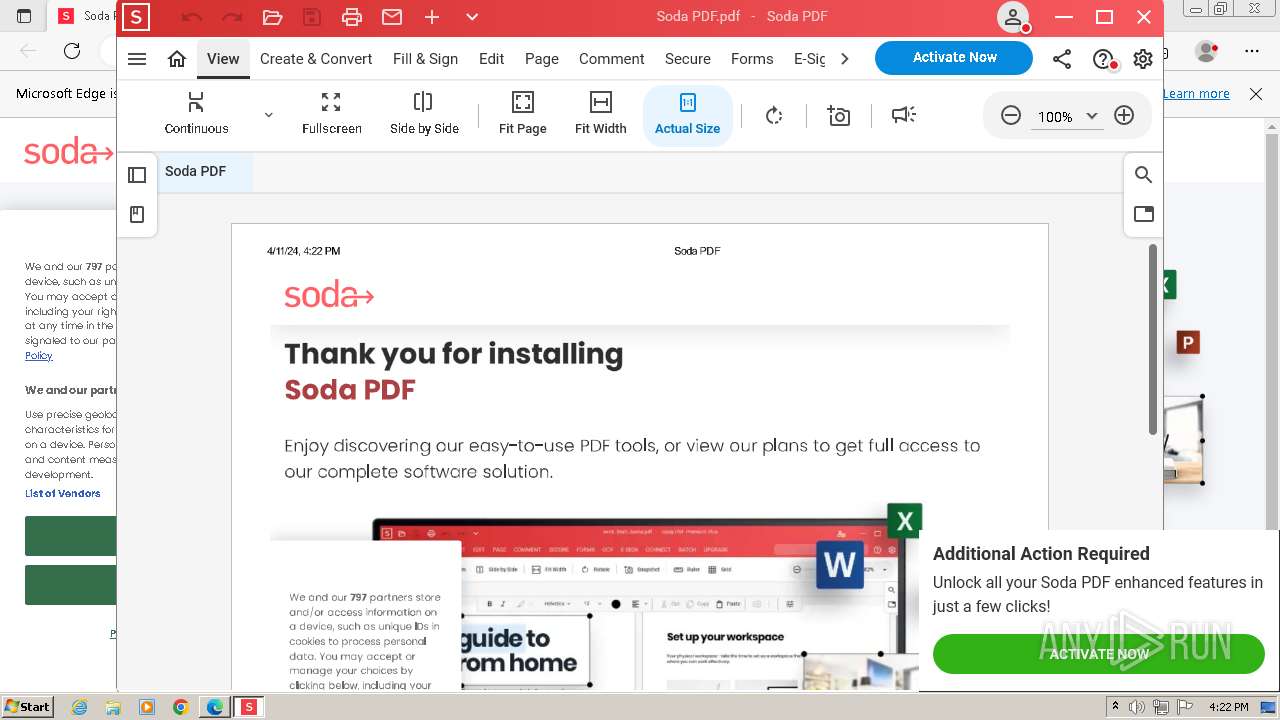The width and height of the screenshot is (1280, 720).
Task: Dismiss the Edge notification bar
Action: pyautogui.click(x=1256, y=93)
